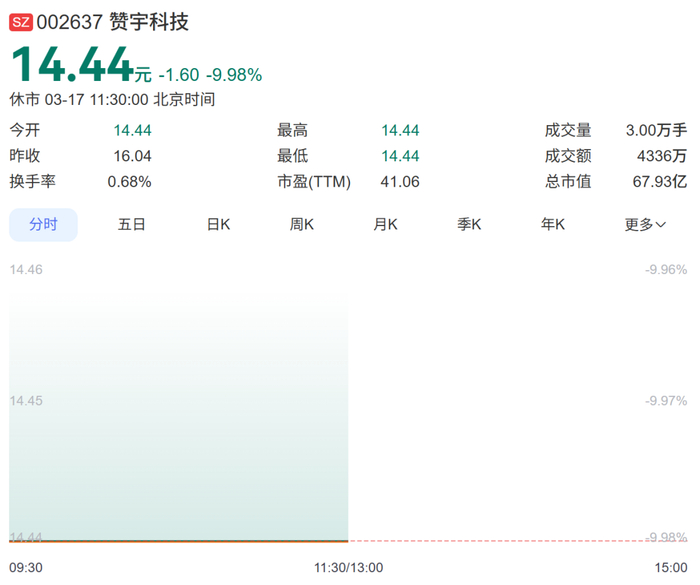
Task: Click the 最低 label
Action: point(292,156)
